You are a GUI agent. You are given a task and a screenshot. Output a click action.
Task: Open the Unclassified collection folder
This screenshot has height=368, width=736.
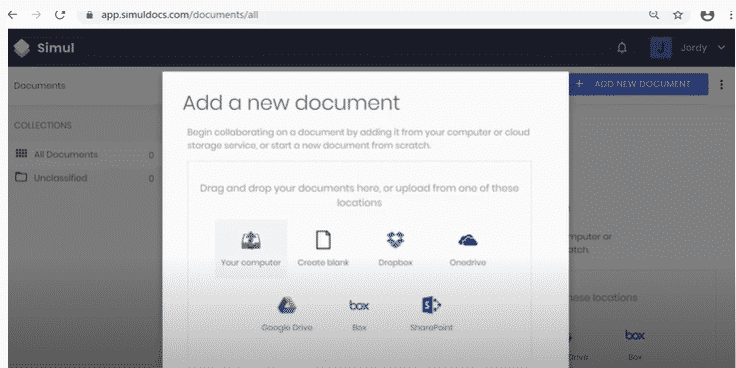[84, 178]
